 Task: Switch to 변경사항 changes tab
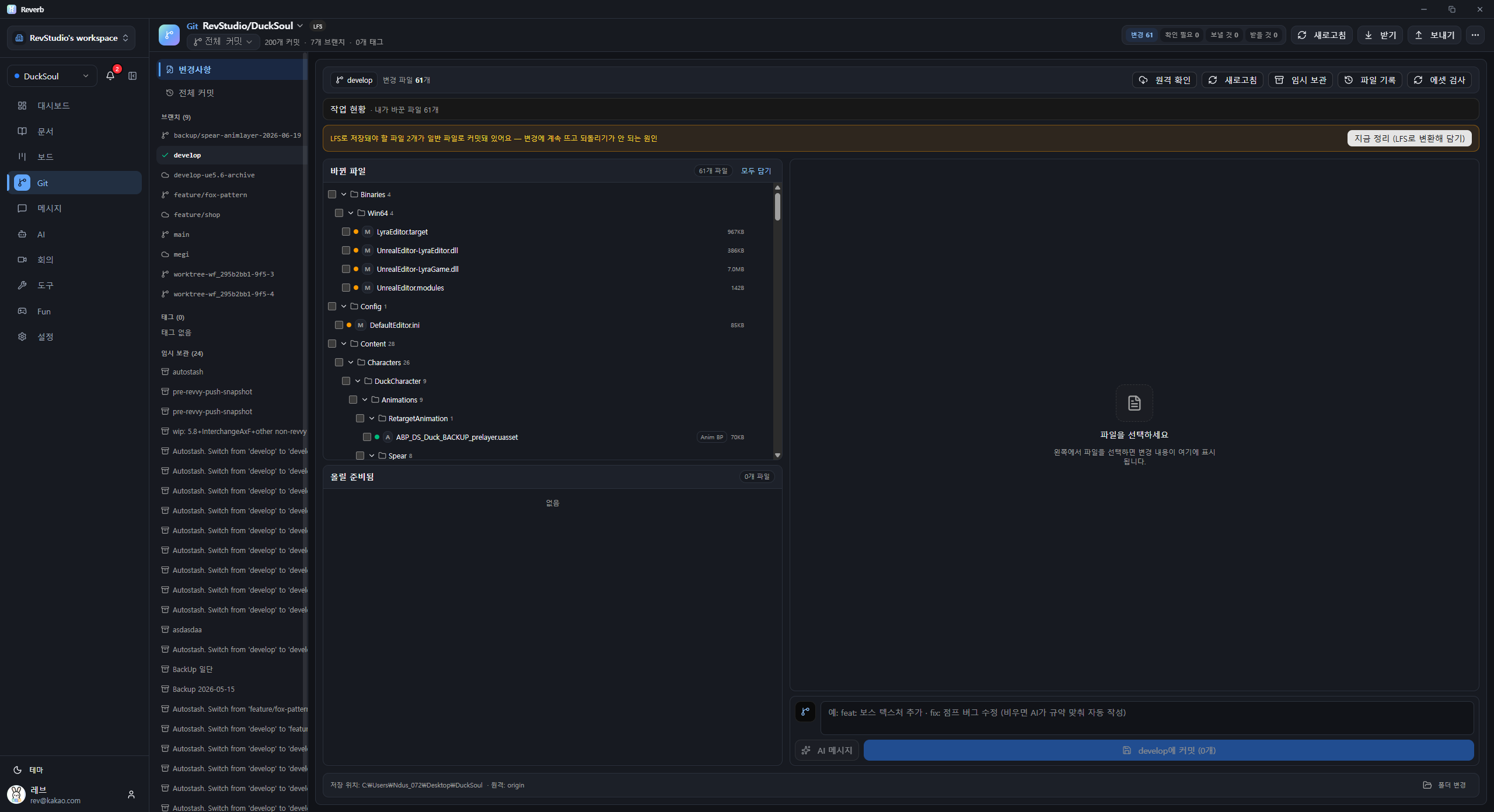point(232,69)
